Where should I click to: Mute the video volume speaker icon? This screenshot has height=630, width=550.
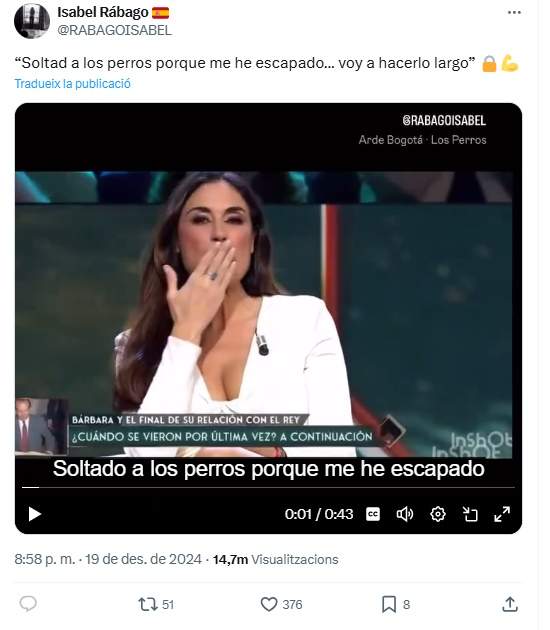coord(405,514)
